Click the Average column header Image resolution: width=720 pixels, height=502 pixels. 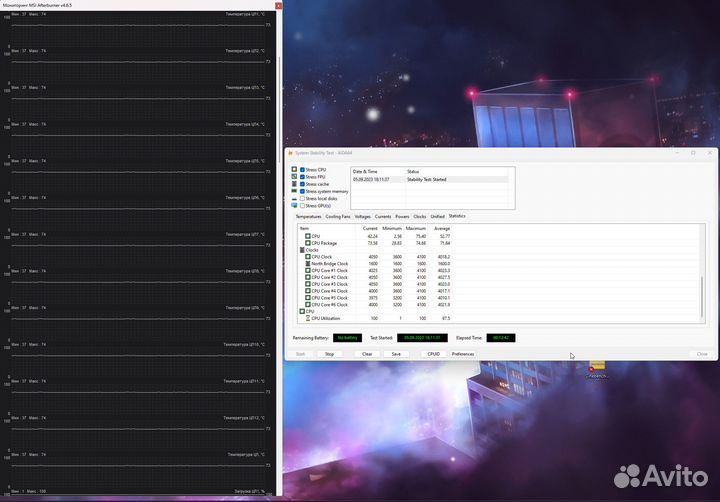pyautogui.click(x=440, y=228)
